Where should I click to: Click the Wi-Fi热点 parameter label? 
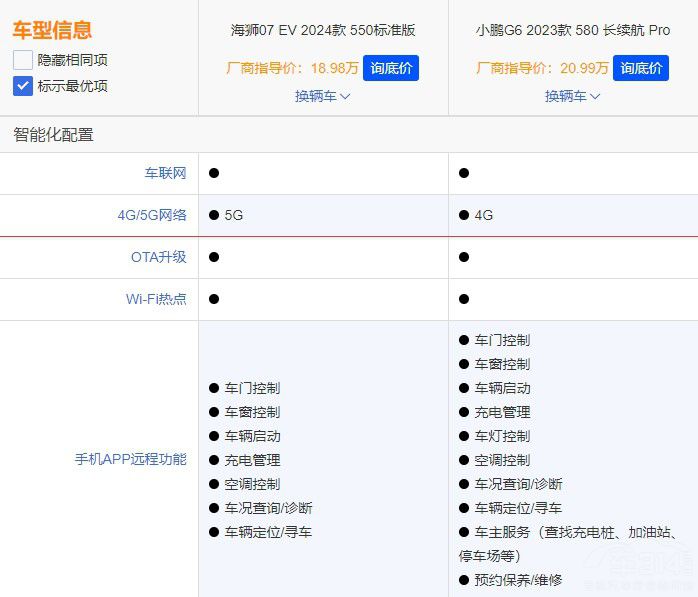[x=155, y=299]
